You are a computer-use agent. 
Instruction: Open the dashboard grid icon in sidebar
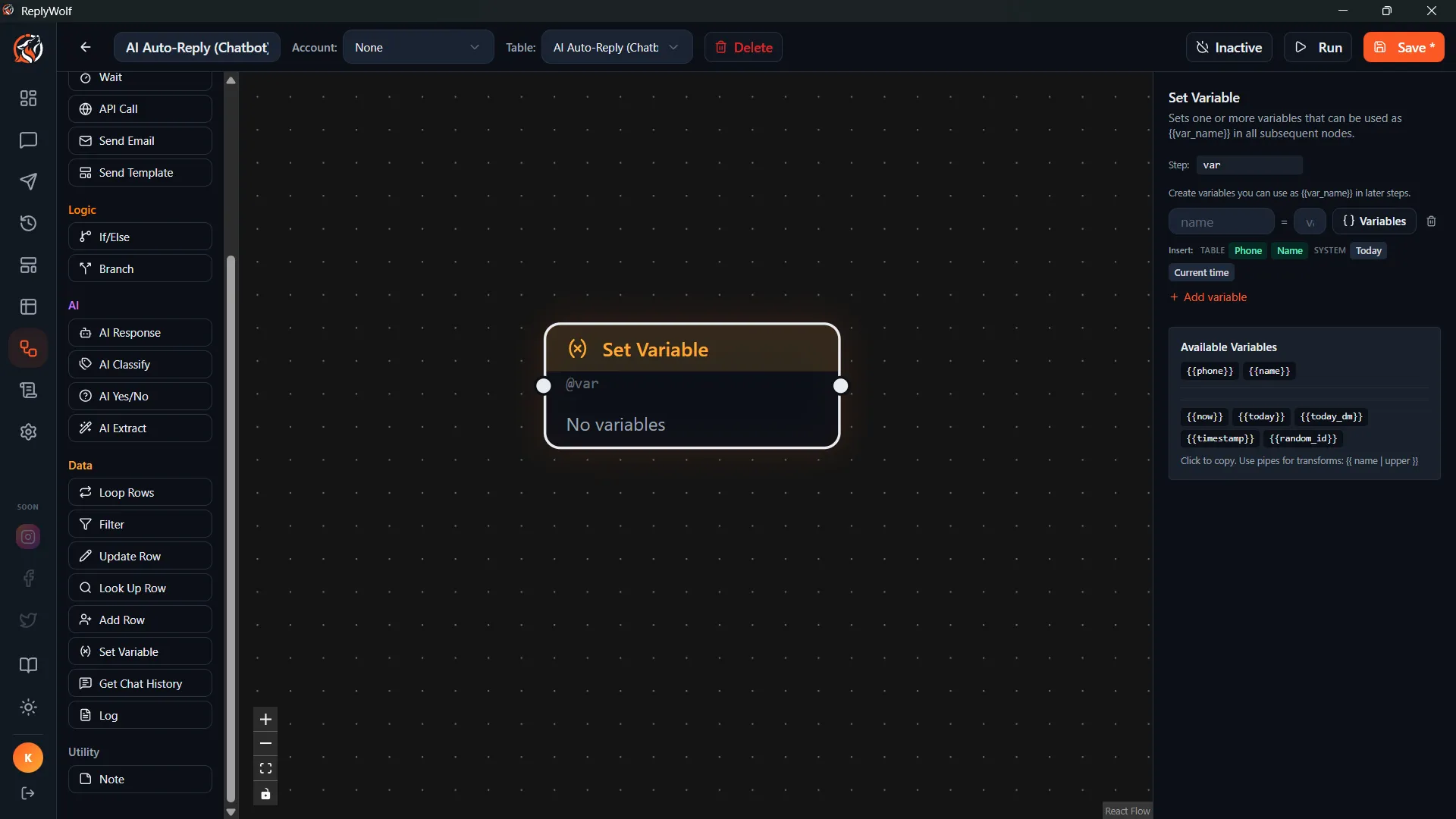(28, 99)
